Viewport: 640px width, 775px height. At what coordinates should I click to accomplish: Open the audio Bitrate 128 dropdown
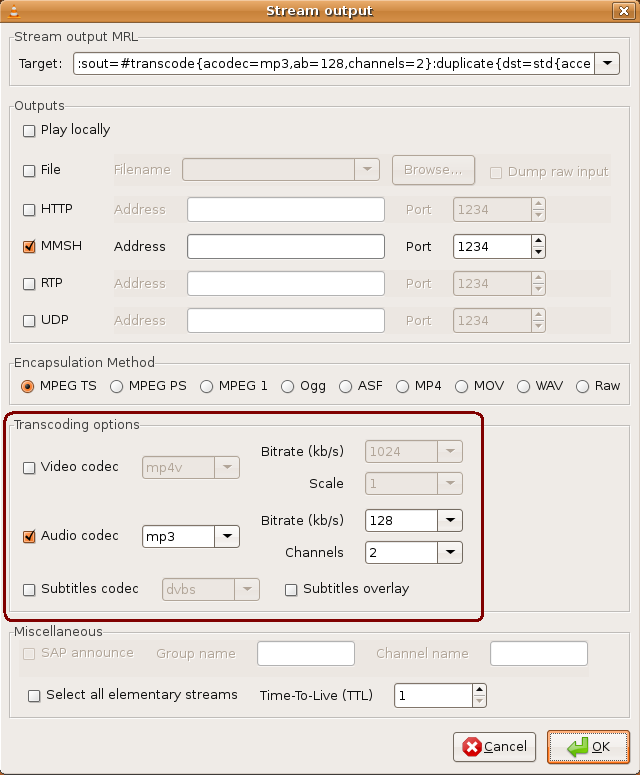[450, 520]
